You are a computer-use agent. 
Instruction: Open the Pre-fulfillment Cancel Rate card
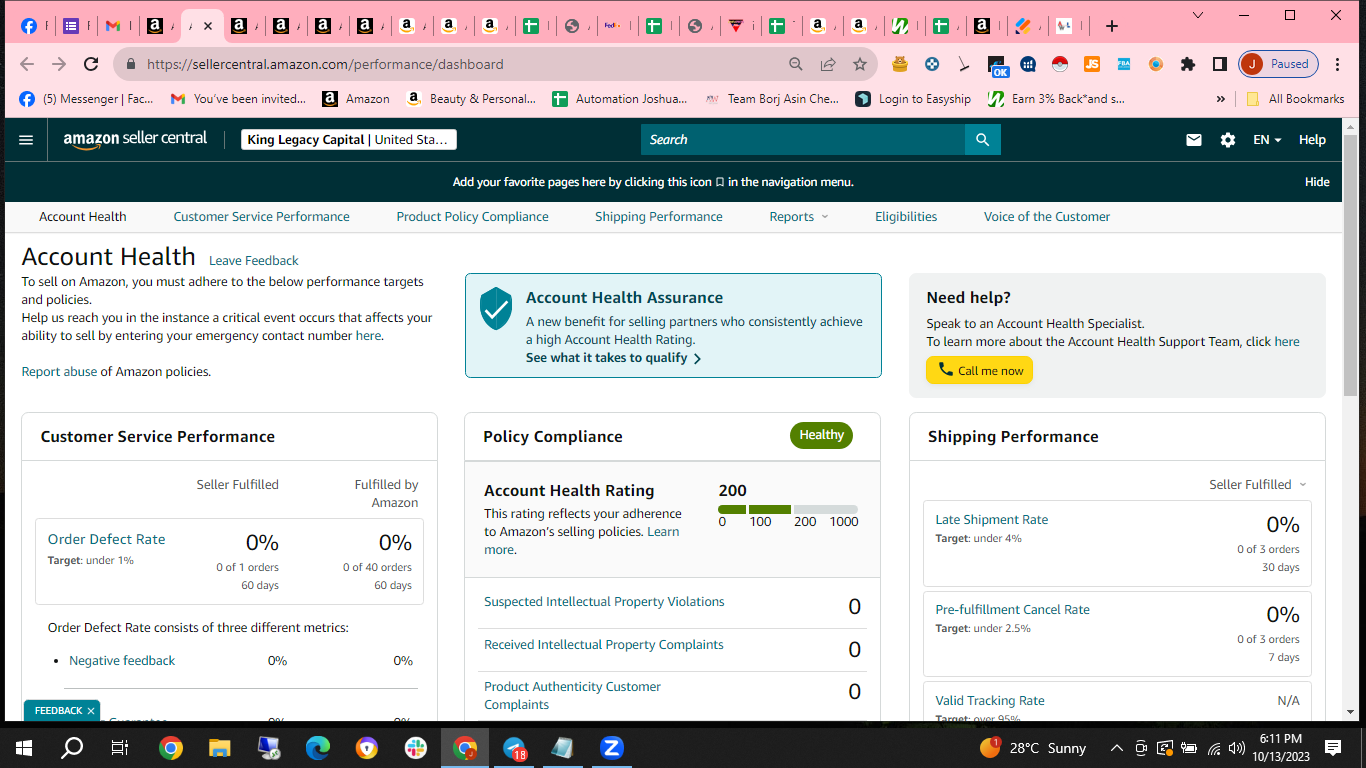1117,633
